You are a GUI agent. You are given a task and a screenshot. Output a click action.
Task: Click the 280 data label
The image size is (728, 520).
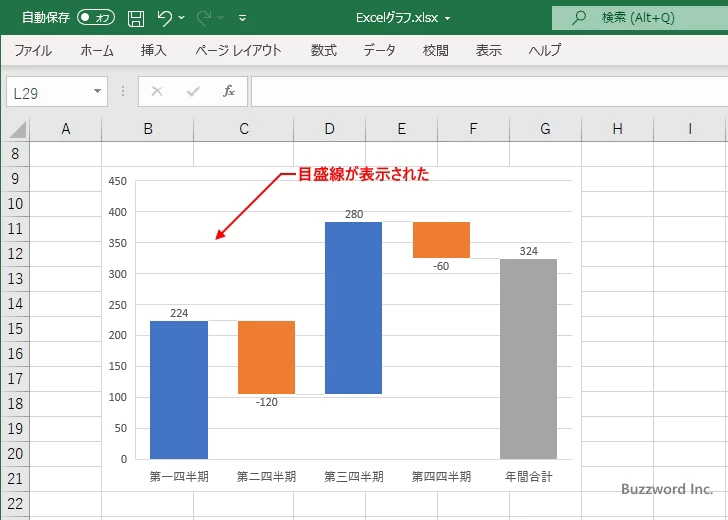click(x=354, y=214)
